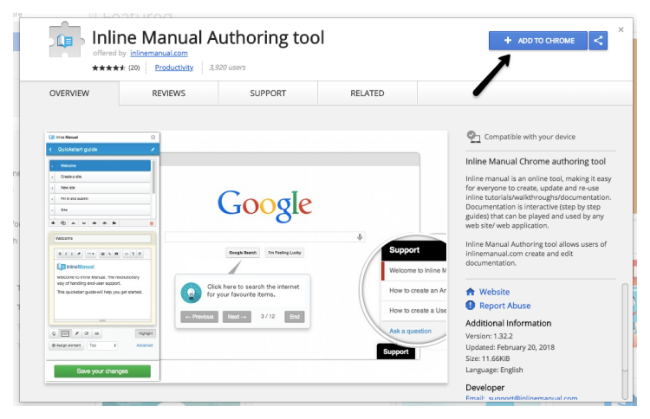Click the Language: English text
Screen dimensions: 650x419
[x=494, y=370]
